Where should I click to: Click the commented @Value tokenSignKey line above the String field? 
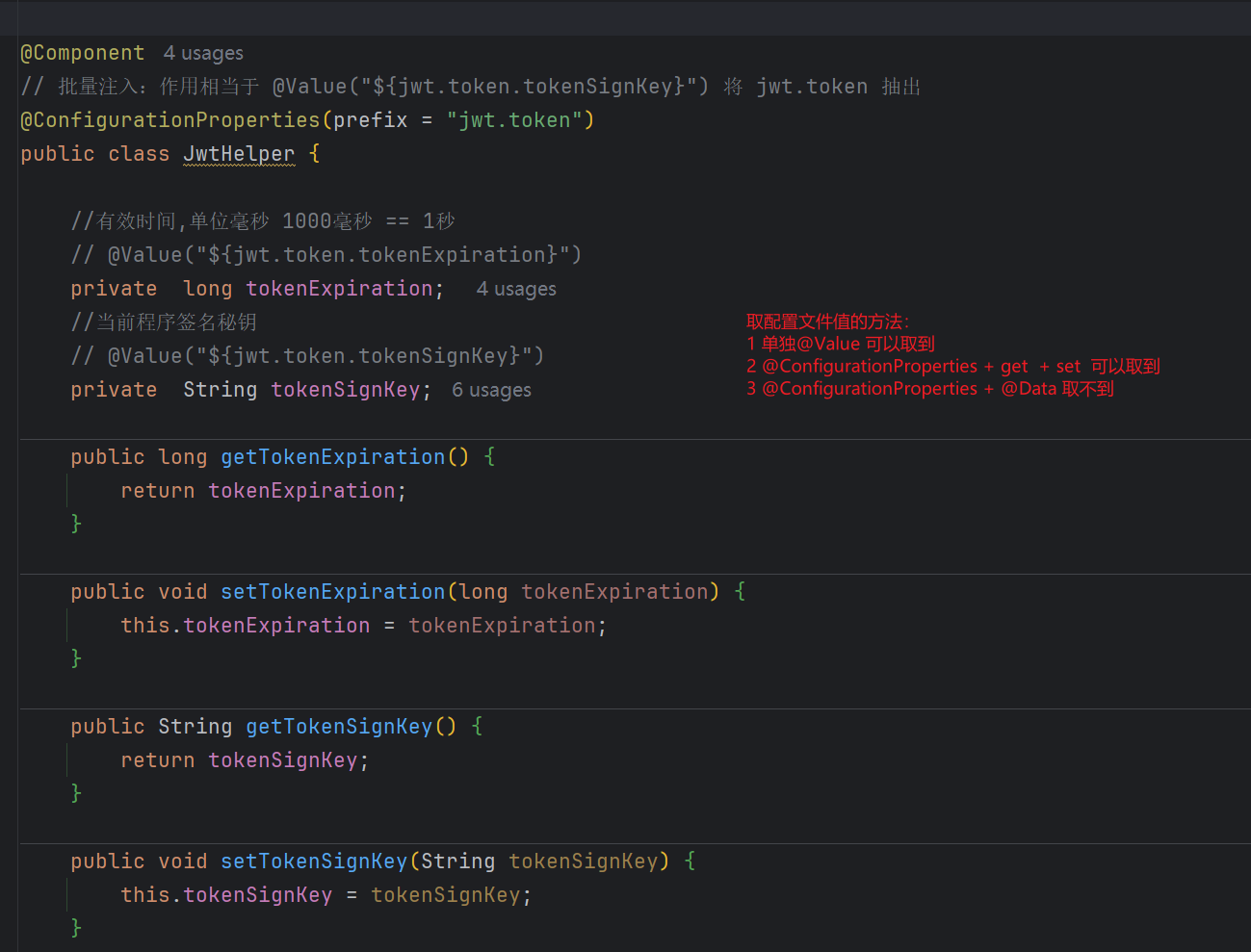point(308,356)
